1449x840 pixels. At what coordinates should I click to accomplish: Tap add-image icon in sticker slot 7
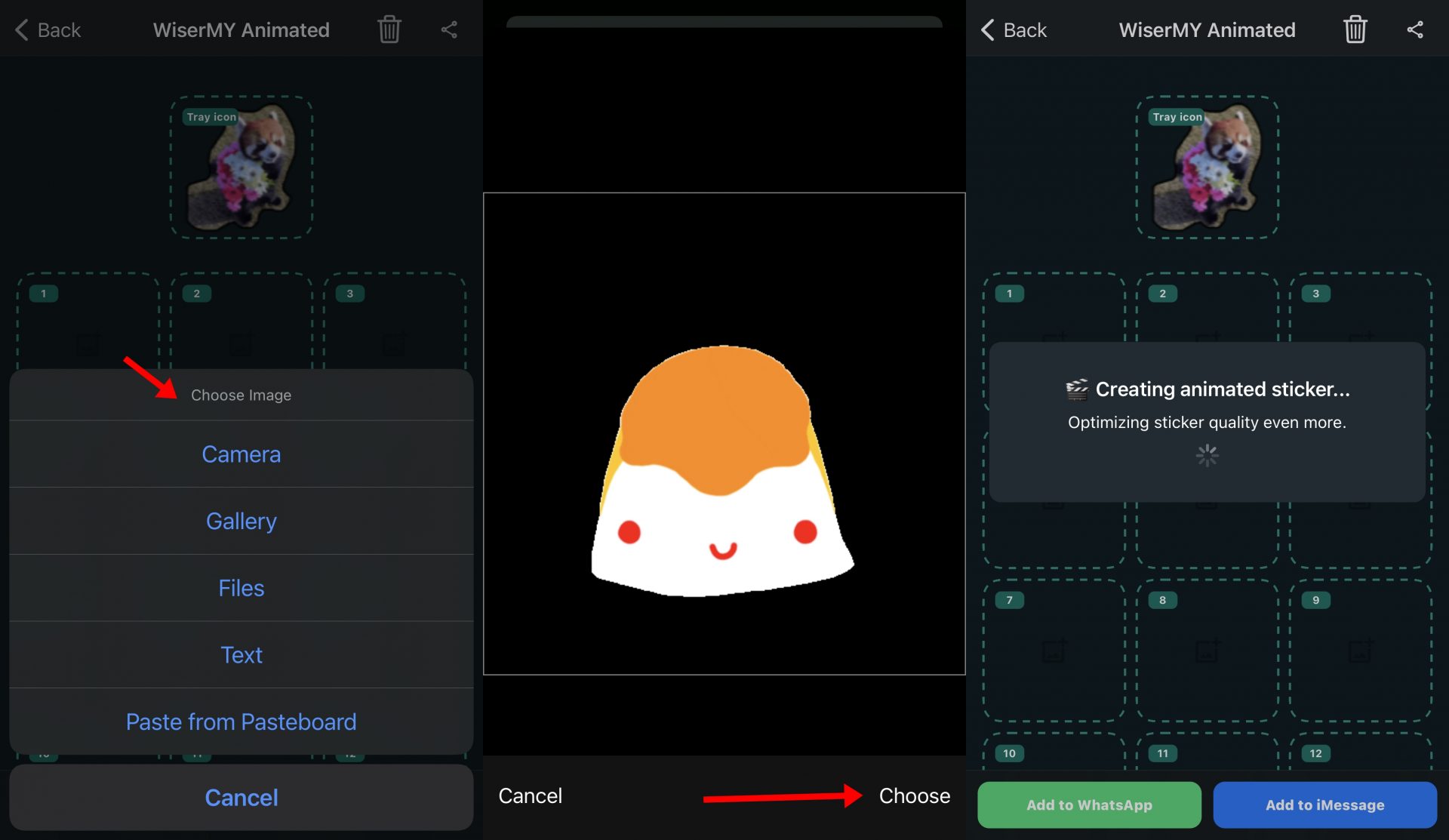click(x=1054, y=651)
